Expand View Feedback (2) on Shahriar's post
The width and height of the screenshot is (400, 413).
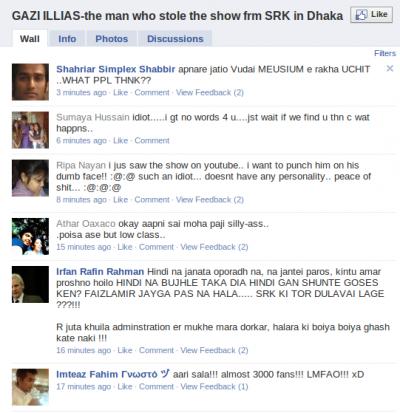(x=210, y=92)
